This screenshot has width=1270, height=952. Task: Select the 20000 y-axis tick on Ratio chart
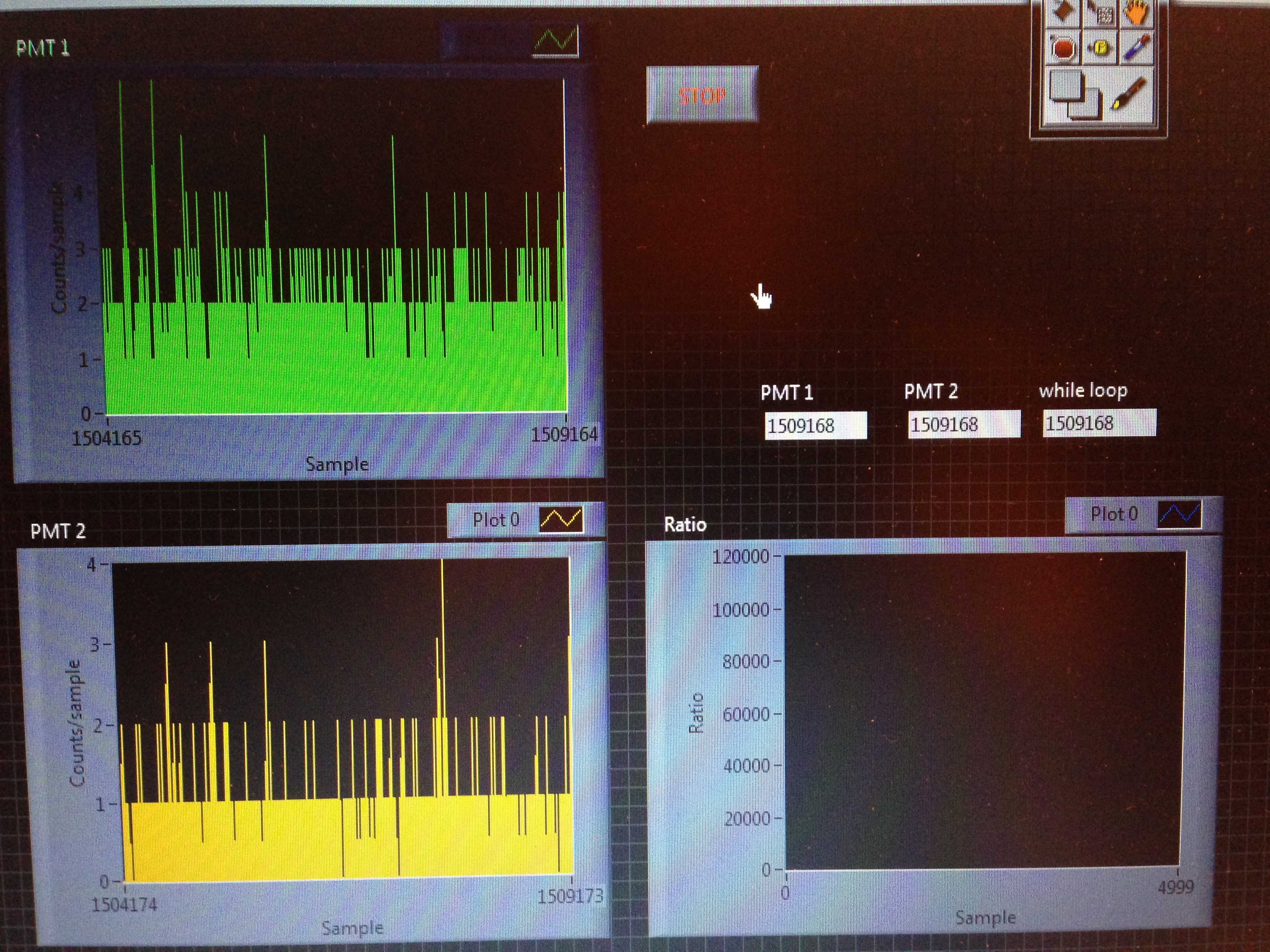(746, 818)
